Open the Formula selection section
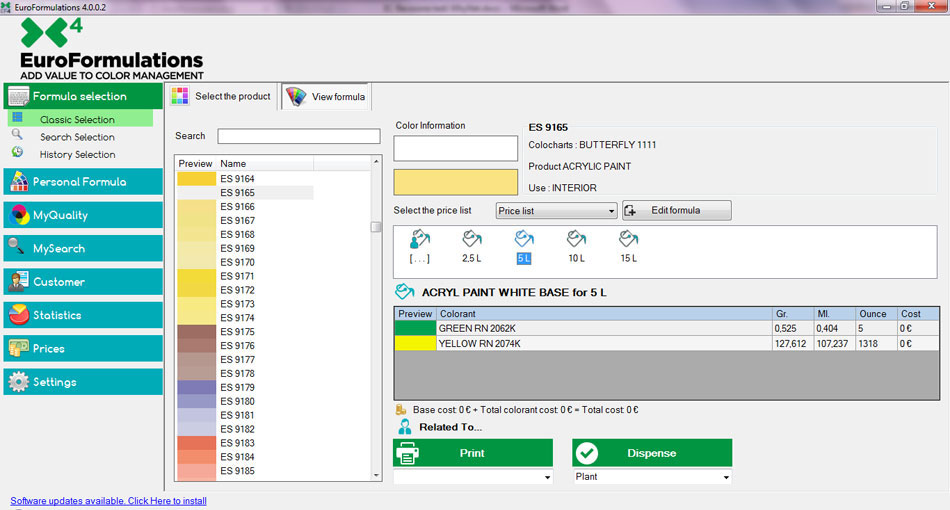The image size is (950, 510). (x=83, y=96)
